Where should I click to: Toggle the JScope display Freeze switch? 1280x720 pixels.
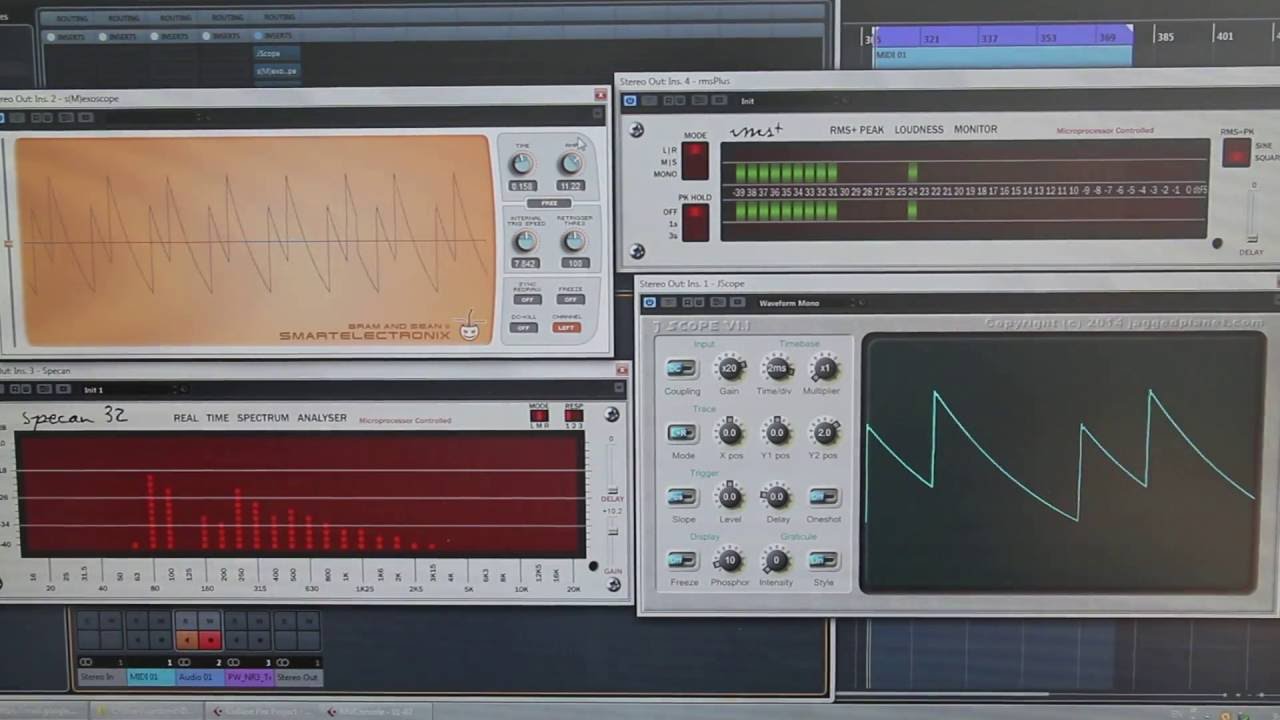tap(682, 560)
